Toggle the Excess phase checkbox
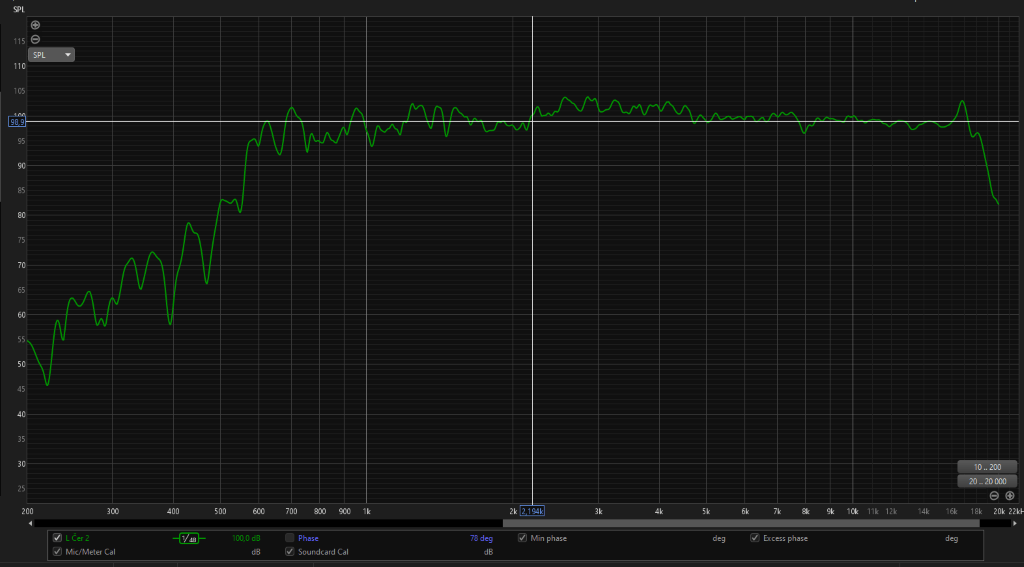Viewport: 1024px width, 567px height. click(755, 538)
